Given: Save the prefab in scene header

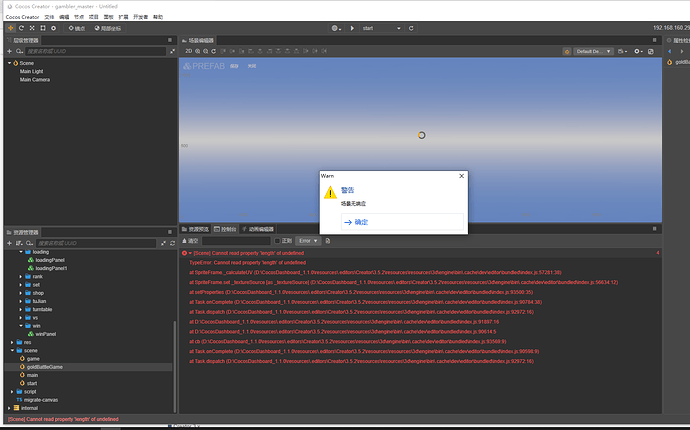Looking at the screenshot, I should tap(234, 66).
